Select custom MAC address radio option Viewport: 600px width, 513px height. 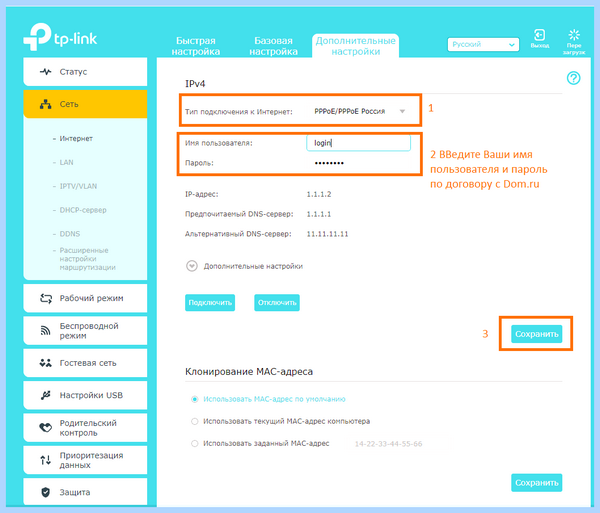coord(195,444)
